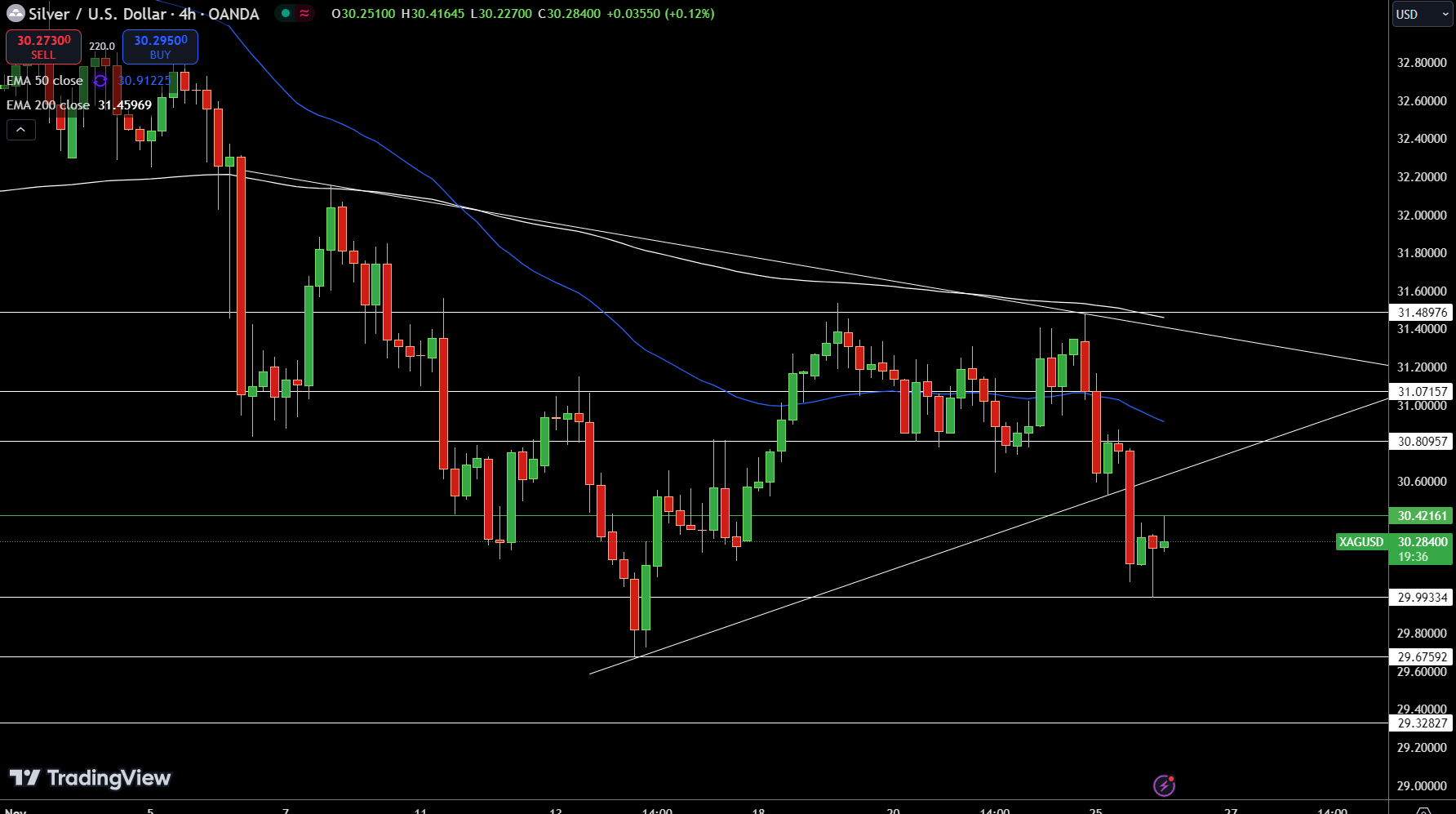
Task: Click the 30.80957 horizontal line price label
Action: tap(1422, 441)
